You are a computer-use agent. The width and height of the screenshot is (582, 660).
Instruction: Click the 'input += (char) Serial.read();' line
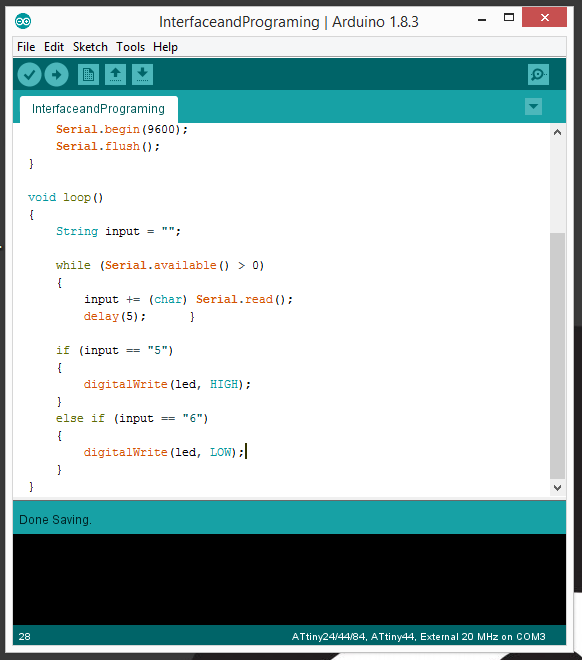point(188,299)
